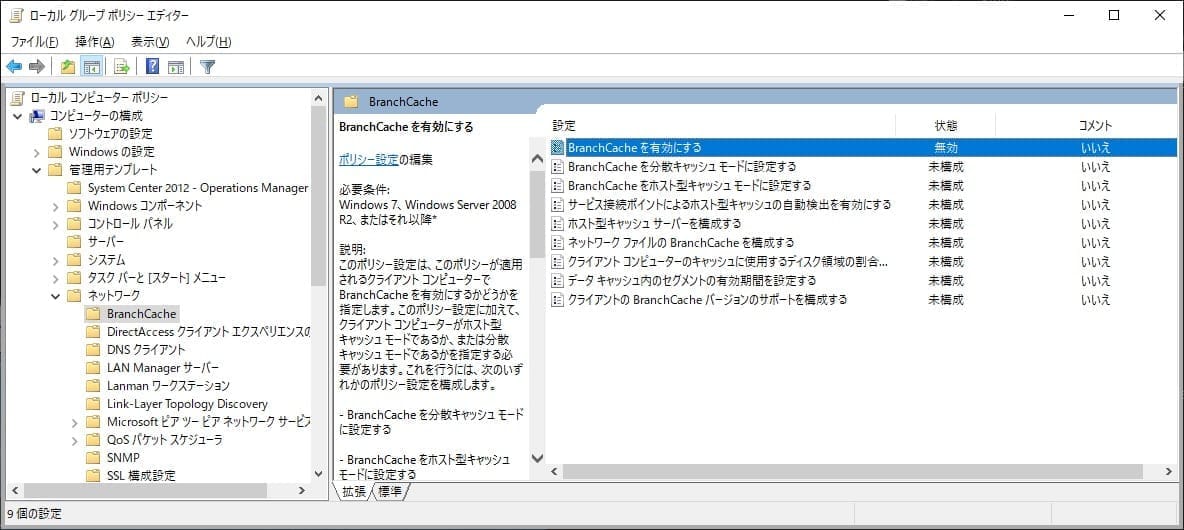Click the Back arrow toolbar icon
Viewport: 1184px width, 530px height.
(x=14, y=67)
